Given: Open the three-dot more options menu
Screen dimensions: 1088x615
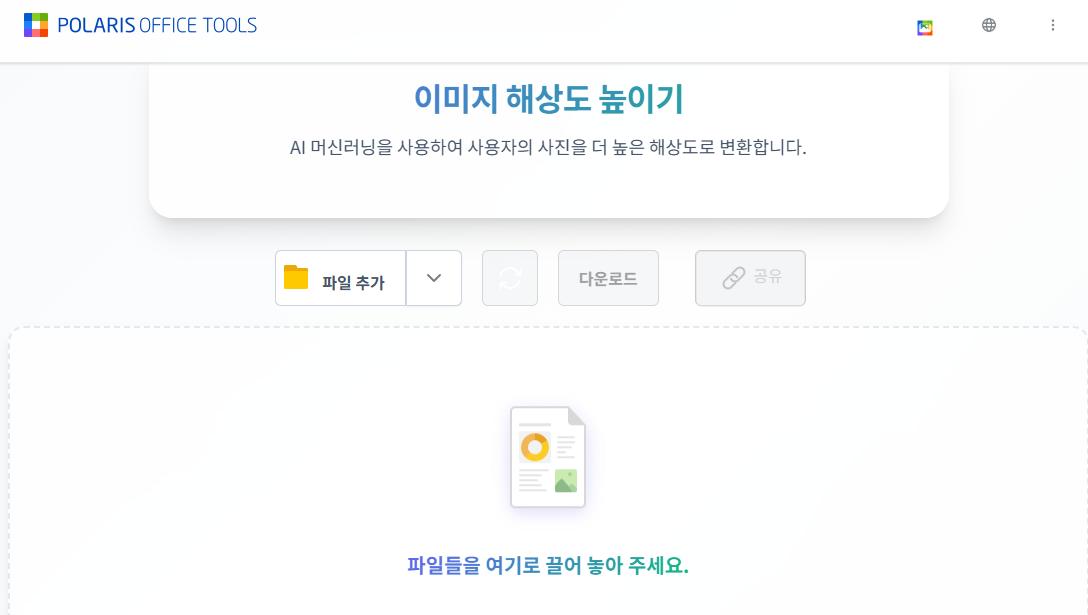Looking at the screenshot, I should point(1053,25).
